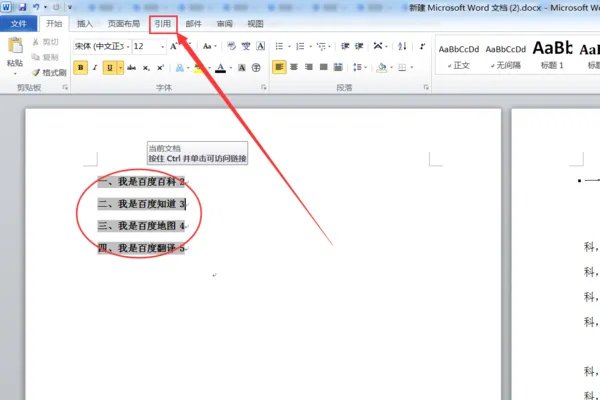Open the underline style dropdown arrow
600x400 pixels.
click(x=120, y=68)
